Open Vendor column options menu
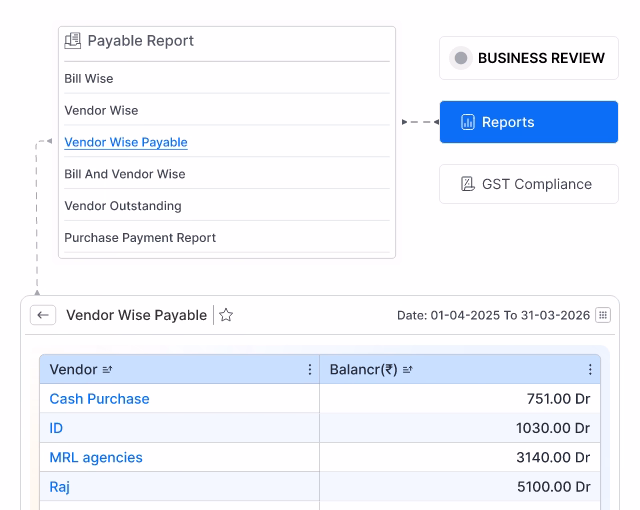Screen dimensions: 640x510 point(310,370)
